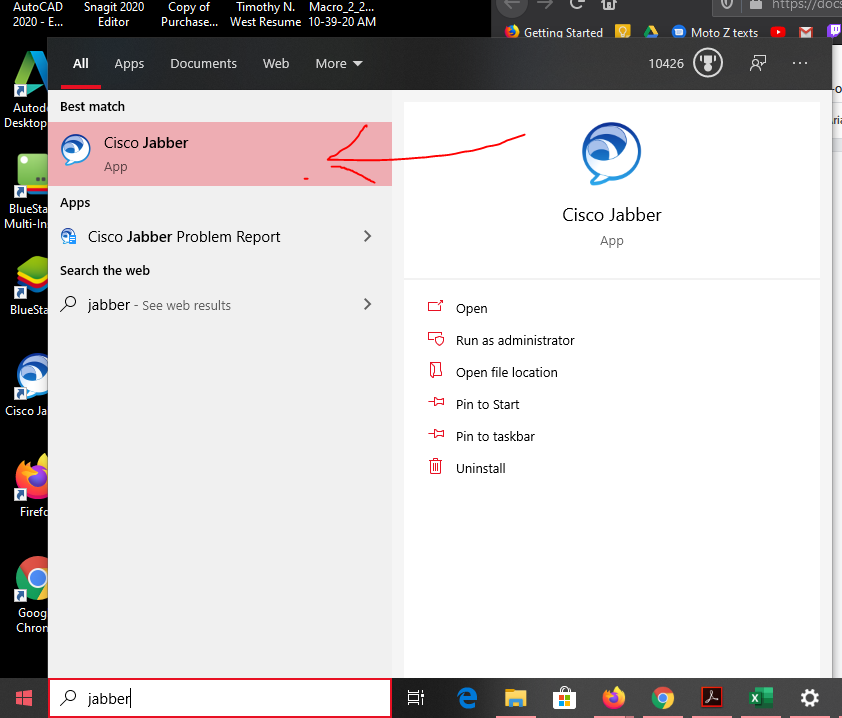
Task: Click the 10426 rewards points number
Action: (666, 63)
